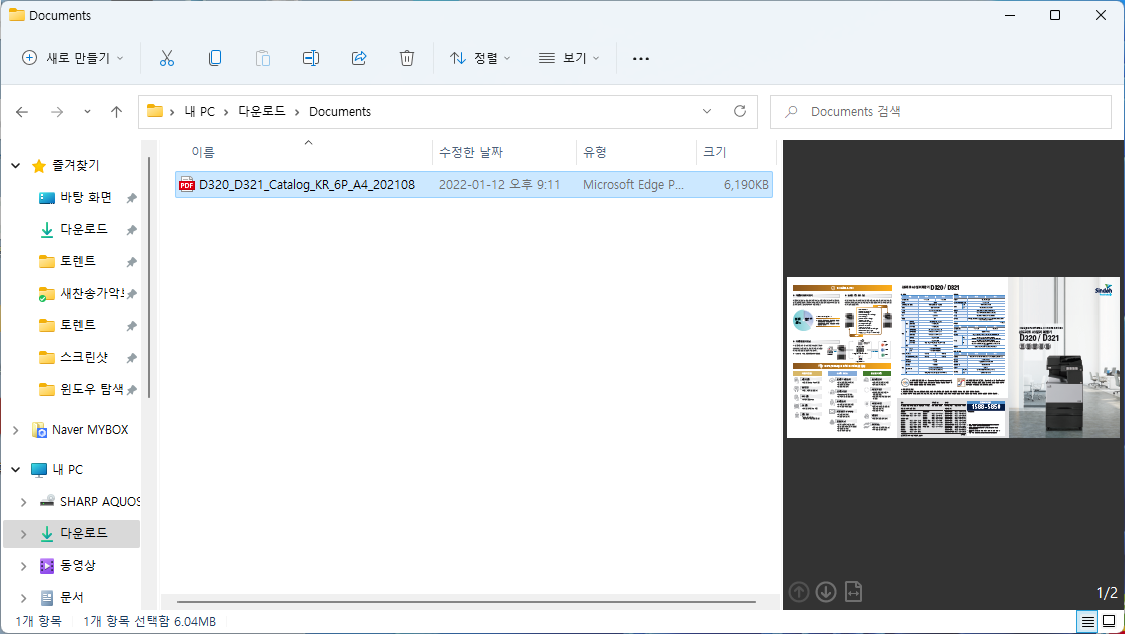Unpin 바탕 화면 via its pin icon
The image size is (1125, 634).
[x=131, y=198]
